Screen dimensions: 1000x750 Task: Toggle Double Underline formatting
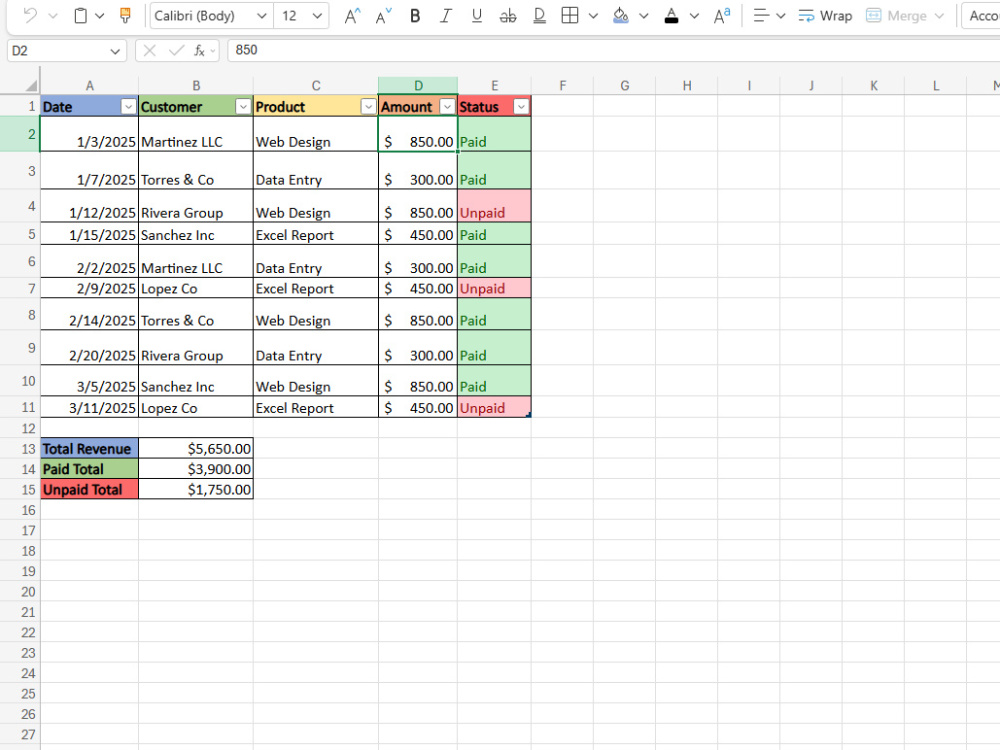pyautogui.click(x=539, y=16)
